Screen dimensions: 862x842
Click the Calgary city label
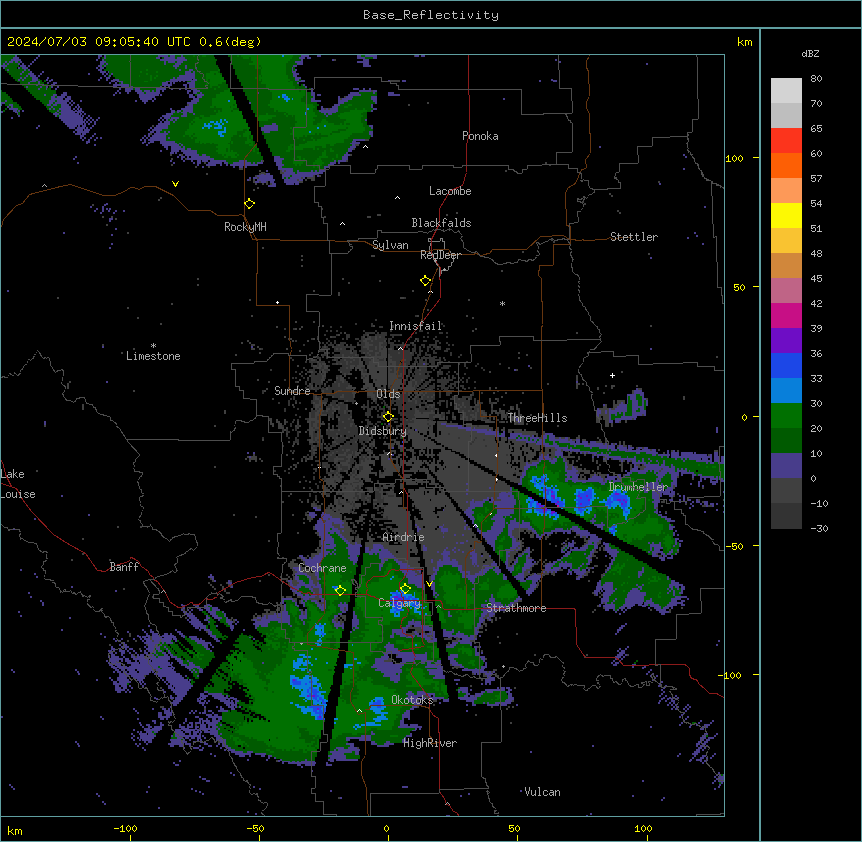click(x=399, y=603)
